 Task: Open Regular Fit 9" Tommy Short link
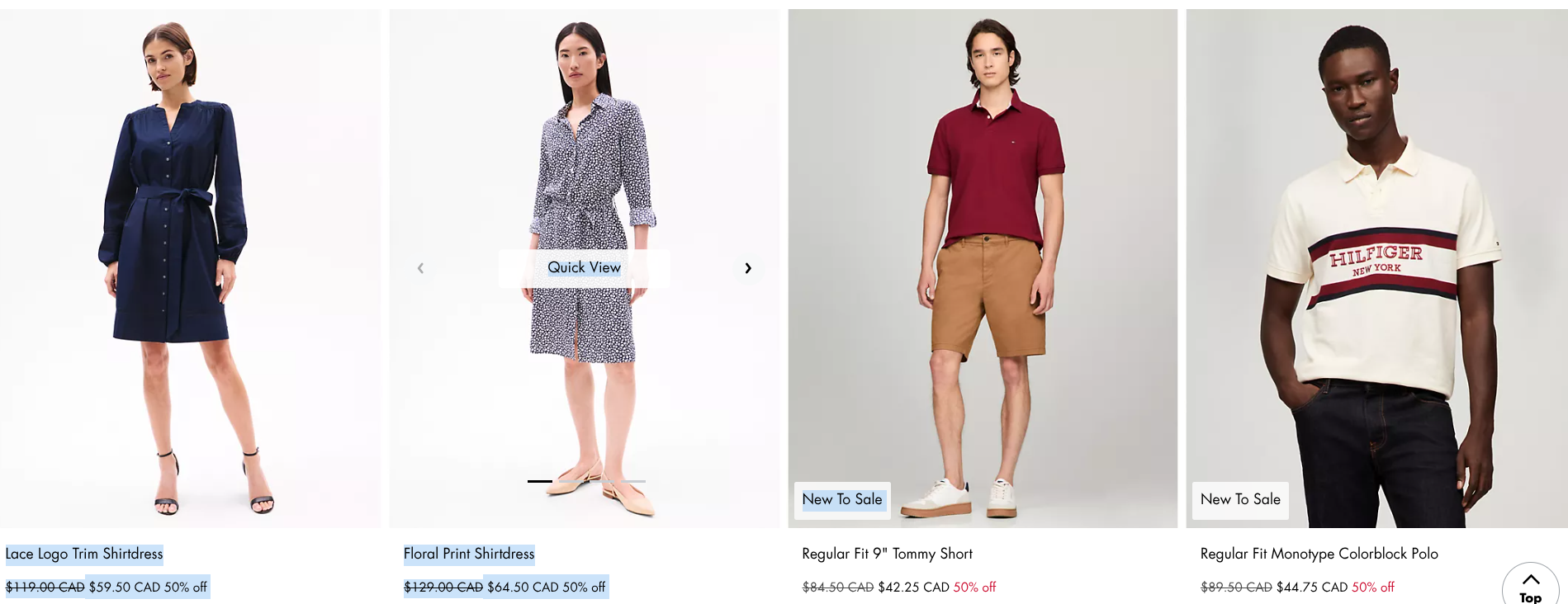point(887,554)
